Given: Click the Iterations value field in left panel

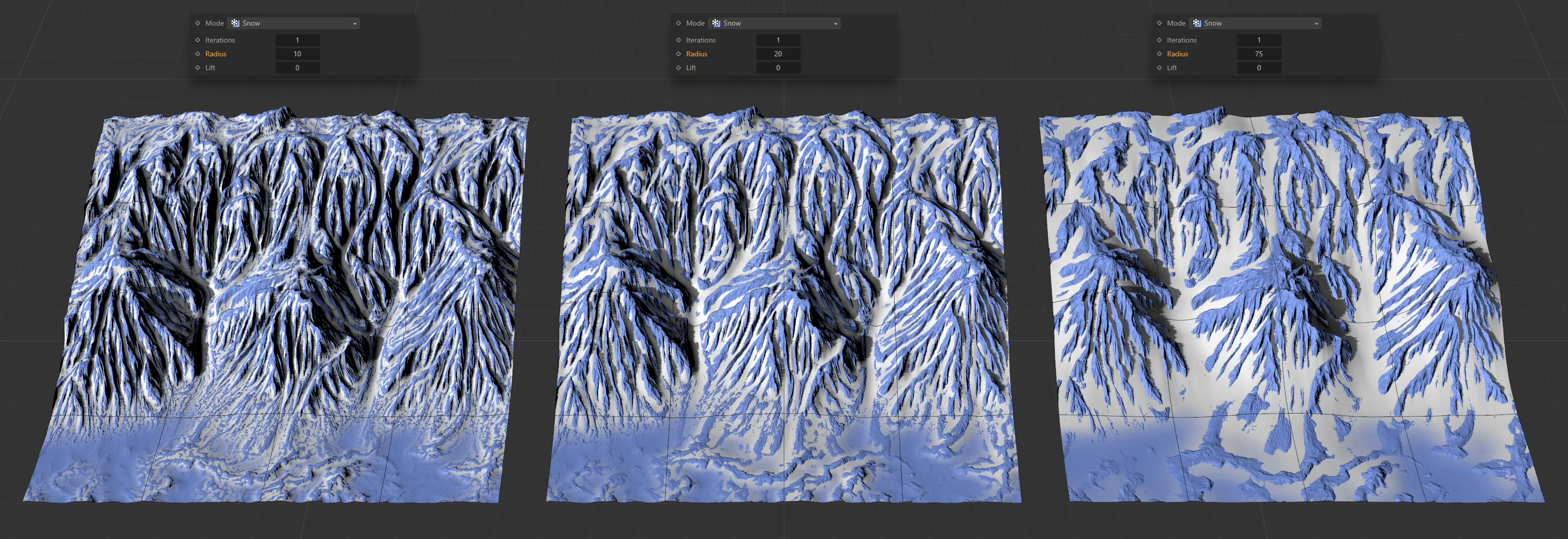Looking at the screenshot, I should tap(297, 39).
